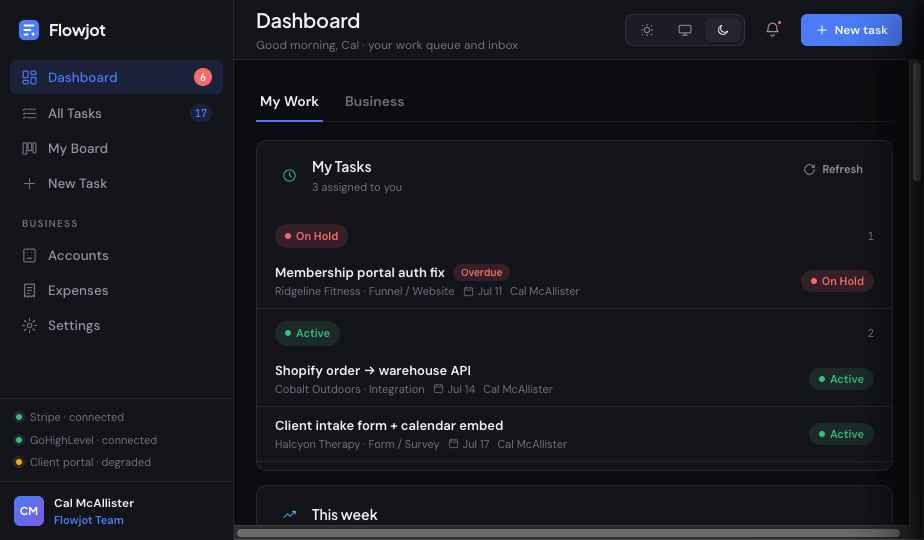Click Ridgeline Fitness client label

click(x=317, y=291)
